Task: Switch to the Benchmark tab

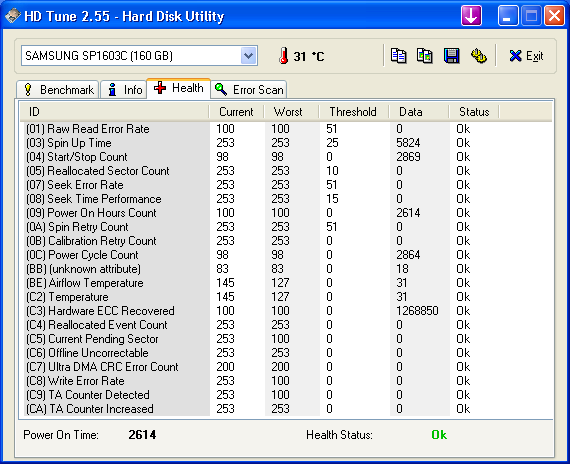Action: click(58, 89)
